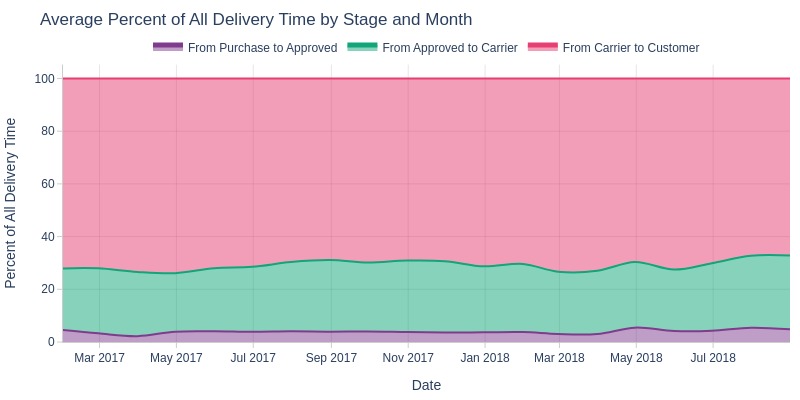Click the Mar 2017 x-axis label
The image size is (800, 400).
[99, 358]
